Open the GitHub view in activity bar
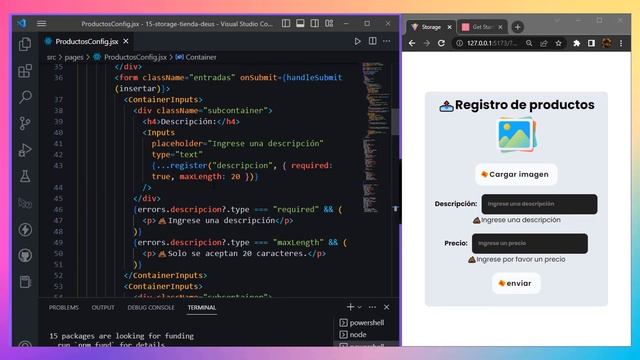Screen dimensions: 640x360 [25, 256]
